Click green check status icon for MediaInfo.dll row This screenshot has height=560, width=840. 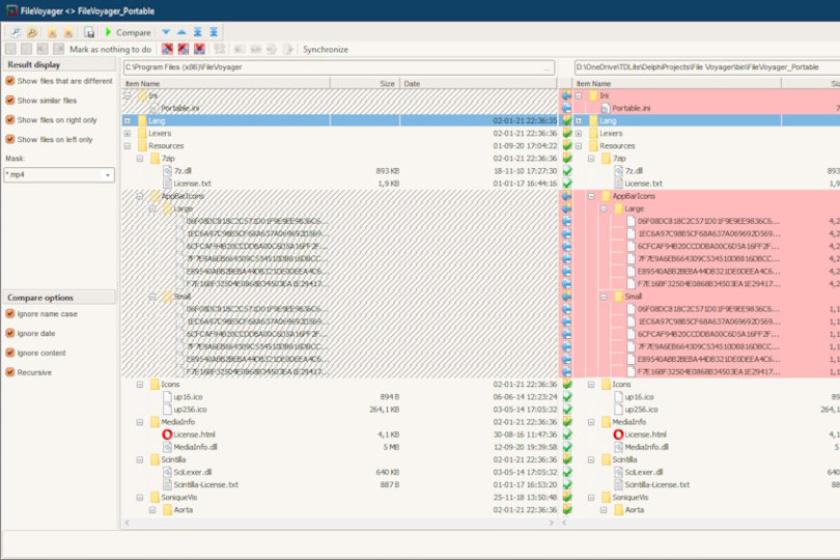click(567, 447)
